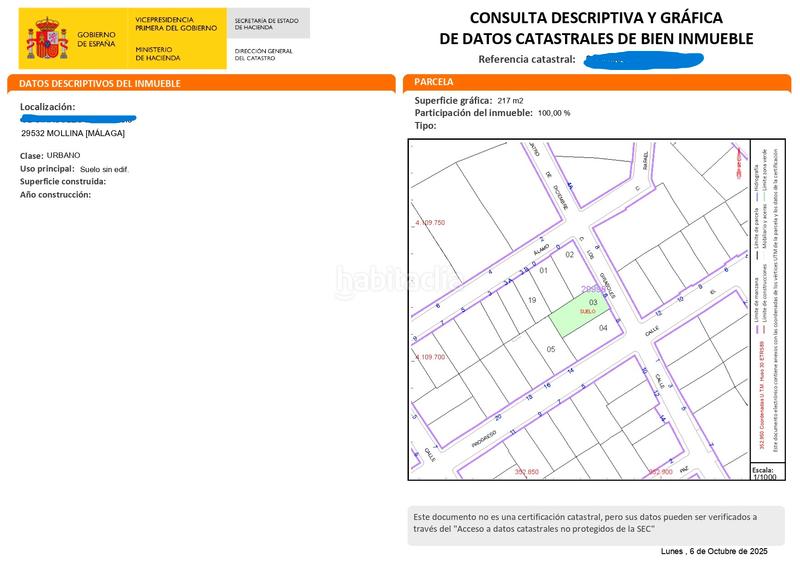This screenshot has height=565, width=800.
Task: Click the '29532 MOLLINA [MÁLAGA]' address line
Action: point(73,133)
